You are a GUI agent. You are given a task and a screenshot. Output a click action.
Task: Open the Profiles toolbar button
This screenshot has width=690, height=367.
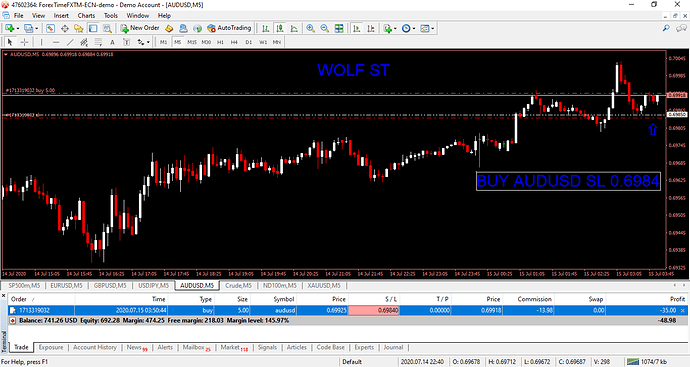28,29
